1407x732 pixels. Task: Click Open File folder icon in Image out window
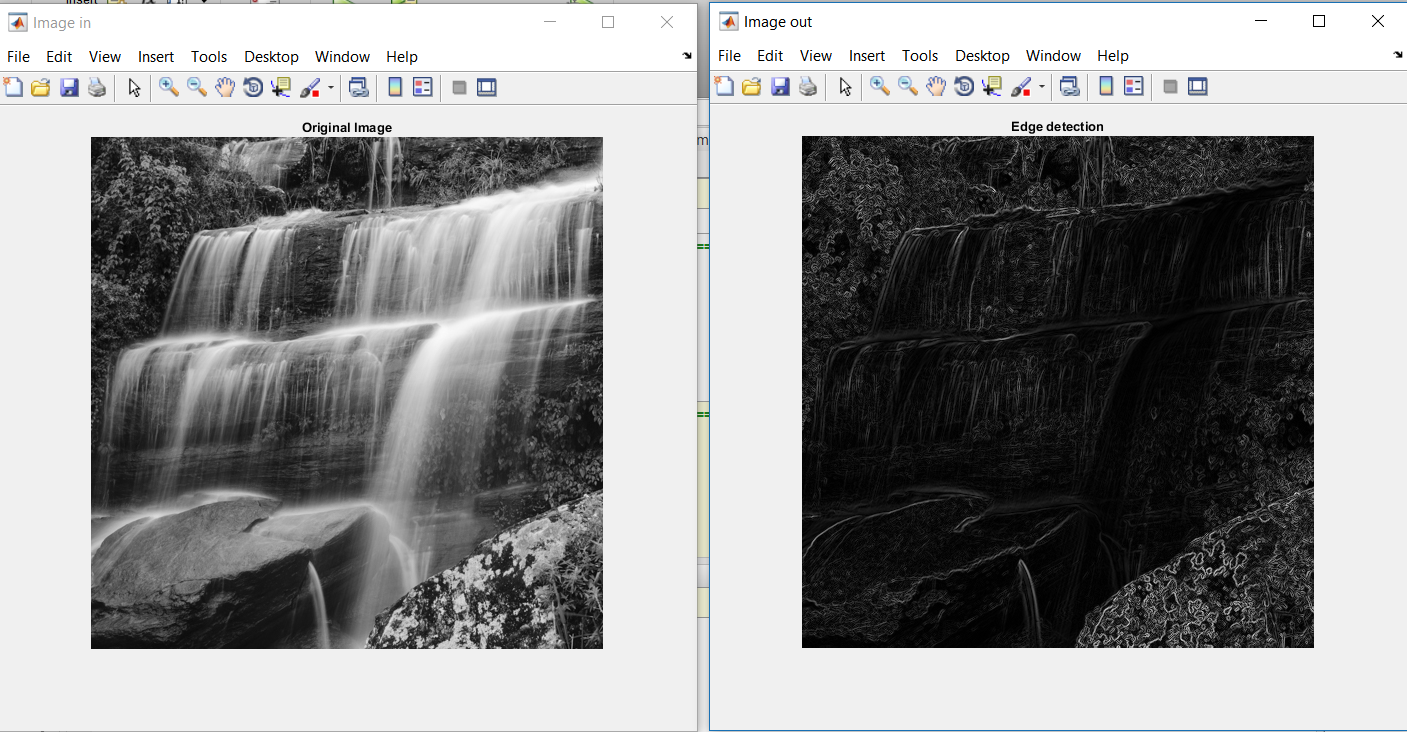coord(751,87)
